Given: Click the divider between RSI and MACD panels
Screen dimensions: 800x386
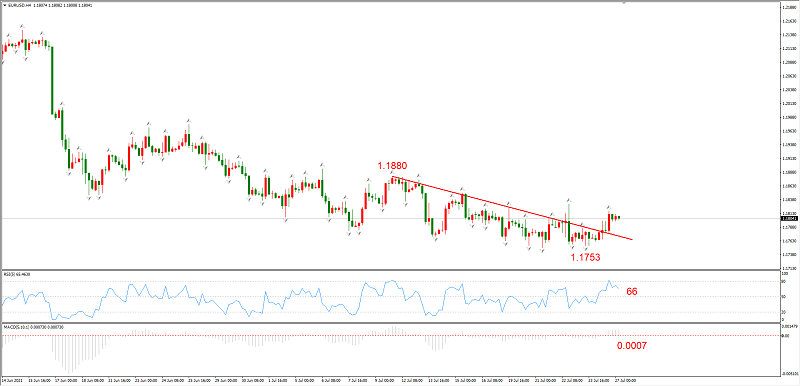Looking at the screenshot, I should pyautogui.click(x=390, y=322).
